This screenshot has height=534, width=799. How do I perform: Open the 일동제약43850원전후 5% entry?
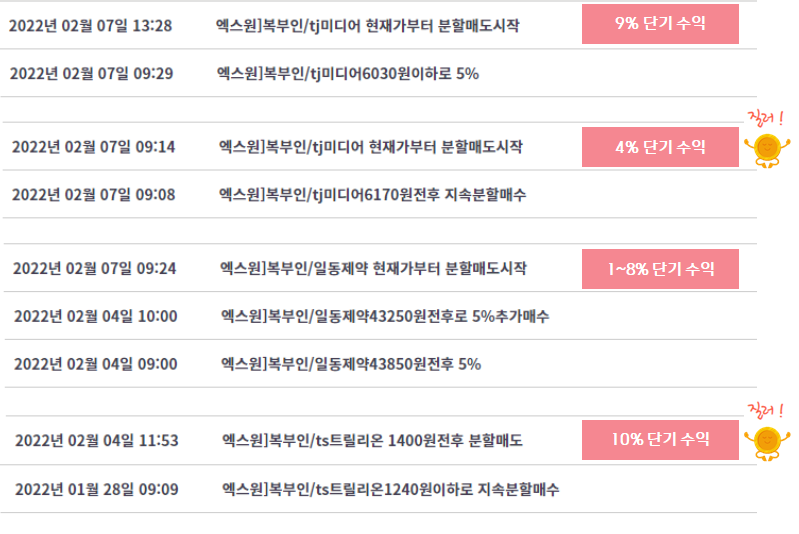[351, 364]
